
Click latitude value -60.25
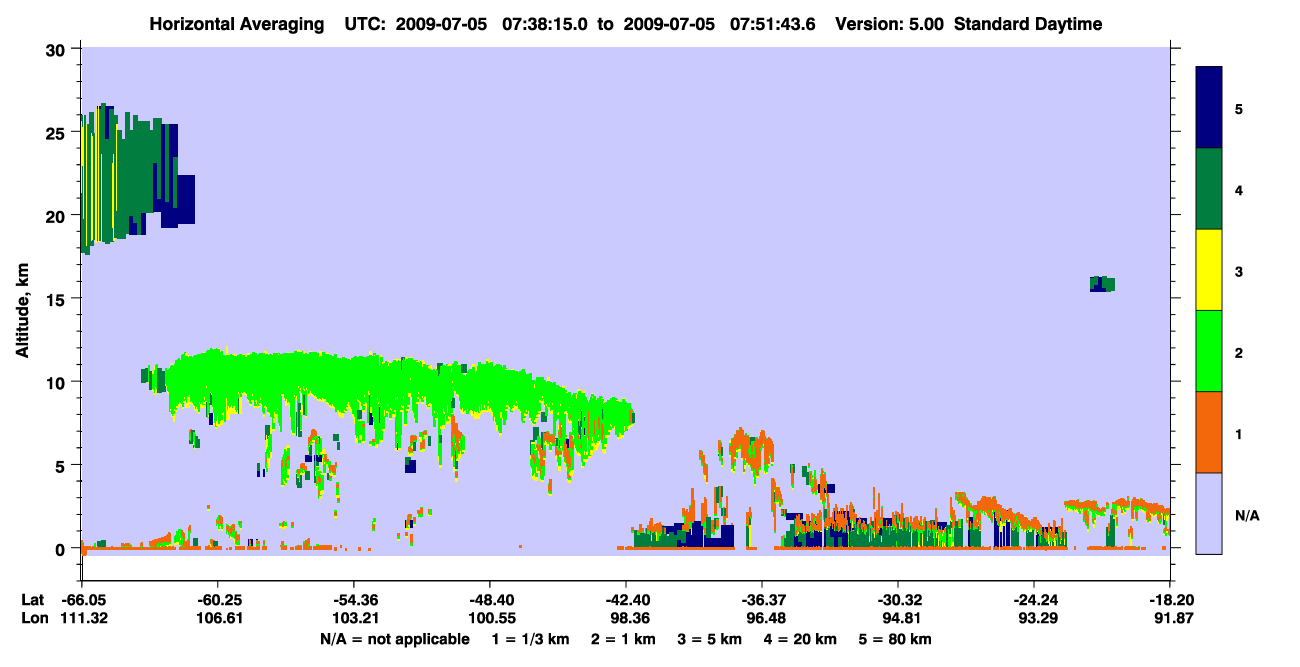[x=217, y=600]
